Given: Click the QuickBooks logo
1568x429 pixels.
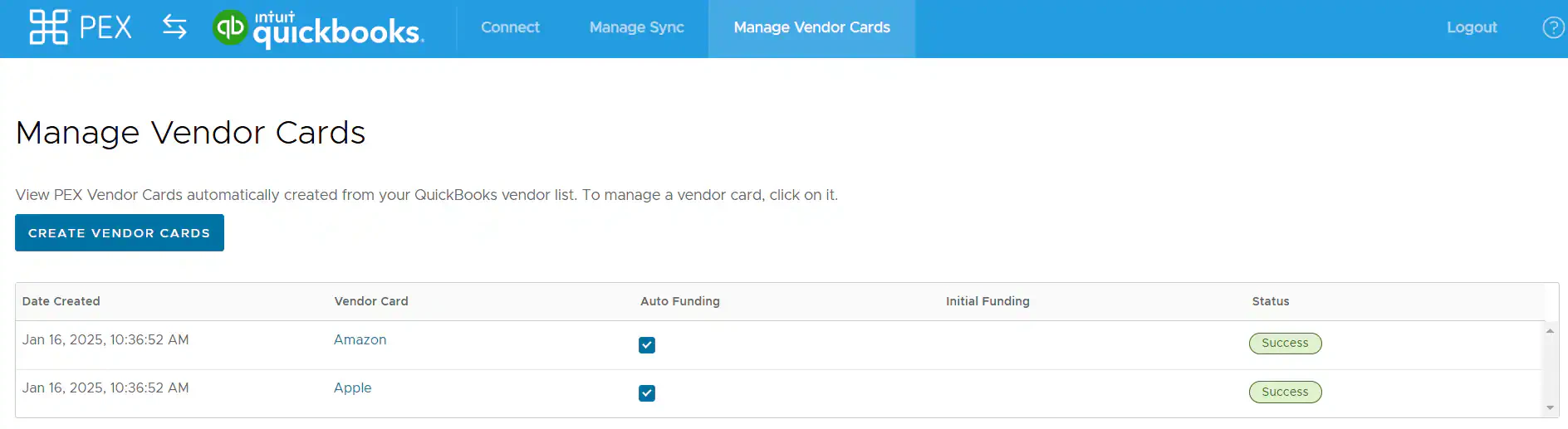Looking at the screenshot, I should tap(318, 28).
